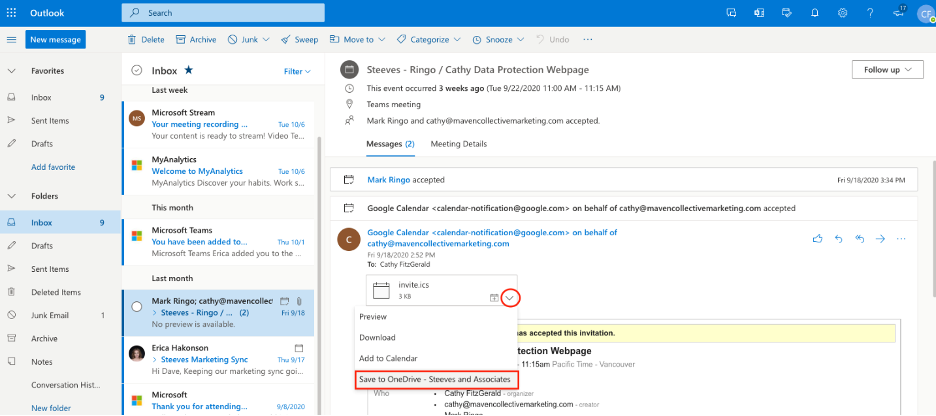Click the add-to-calendar icon on invite.ics attachment

click(494, 297)
